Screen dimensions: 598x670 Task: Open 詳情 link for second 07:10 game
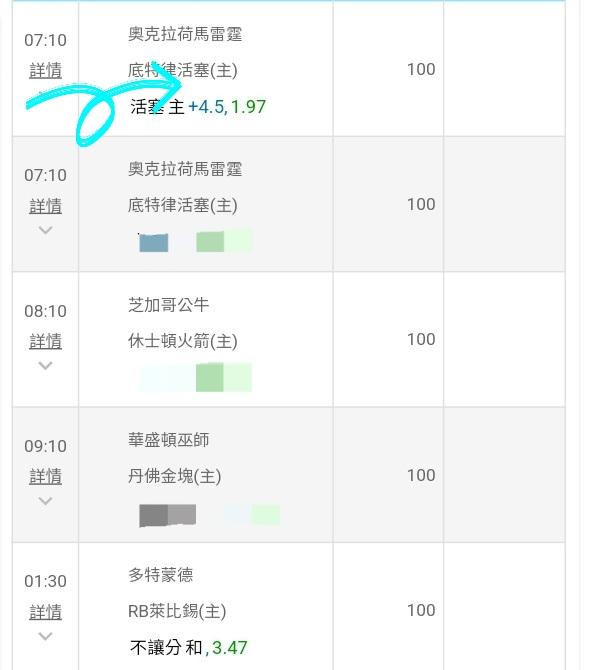pos(45,206)
